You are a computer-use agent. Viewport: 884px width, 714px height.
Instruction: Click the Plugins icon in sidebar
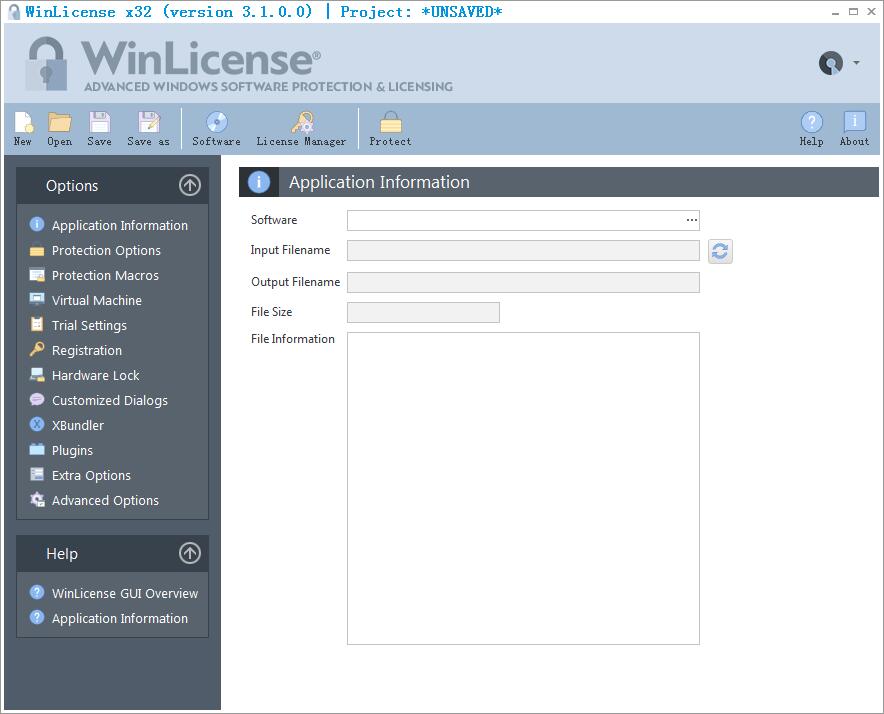pyautogui.click(x=37, y=449)
